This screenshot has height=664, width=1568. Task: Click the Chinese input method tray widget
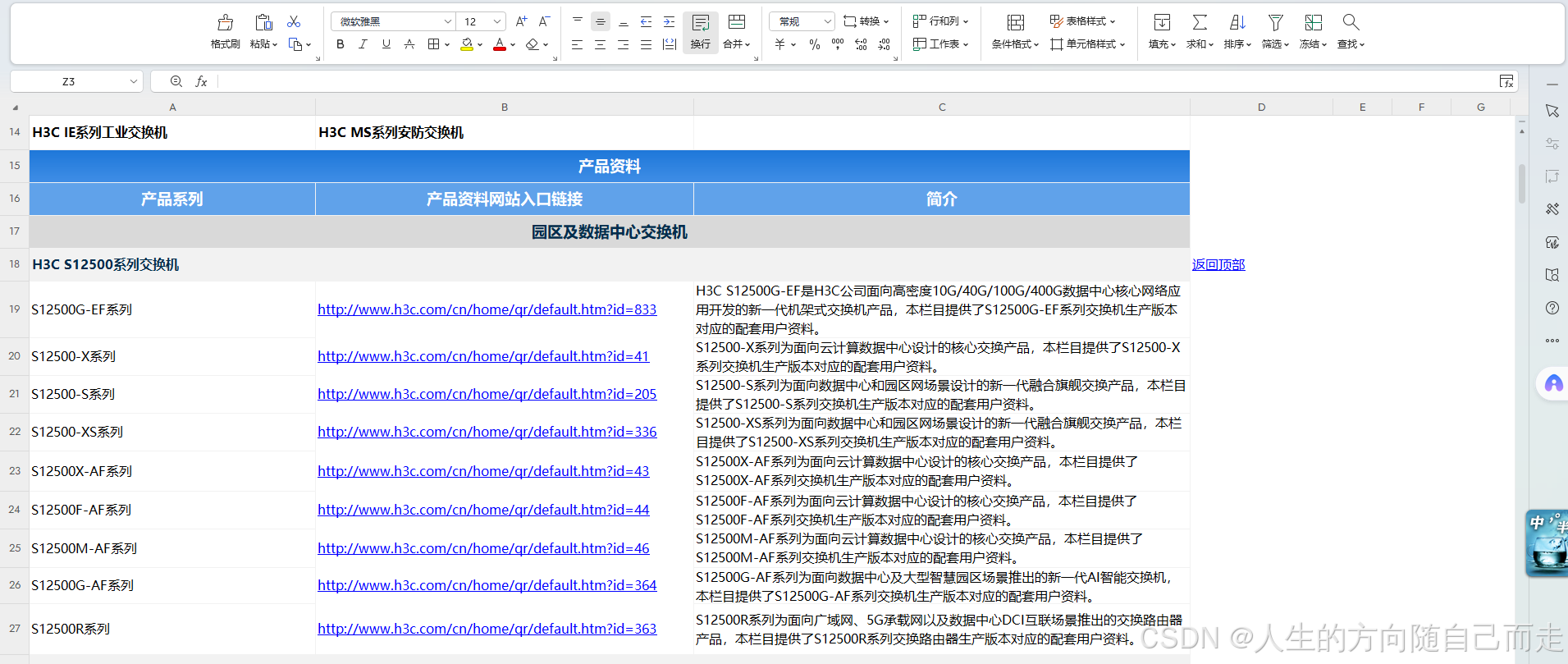(1547, 543)
